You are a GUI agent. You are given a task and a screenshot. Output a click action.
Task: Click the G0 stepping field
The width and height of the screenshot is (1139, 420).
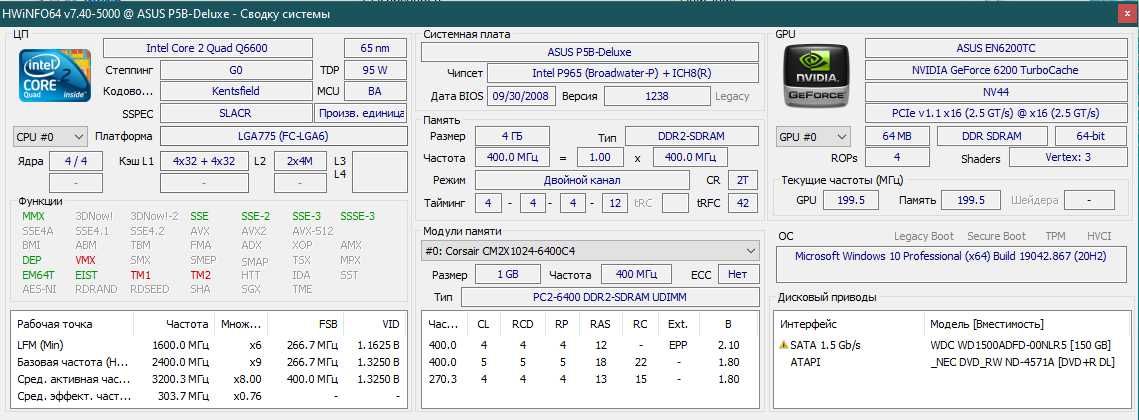pos(235,70)
